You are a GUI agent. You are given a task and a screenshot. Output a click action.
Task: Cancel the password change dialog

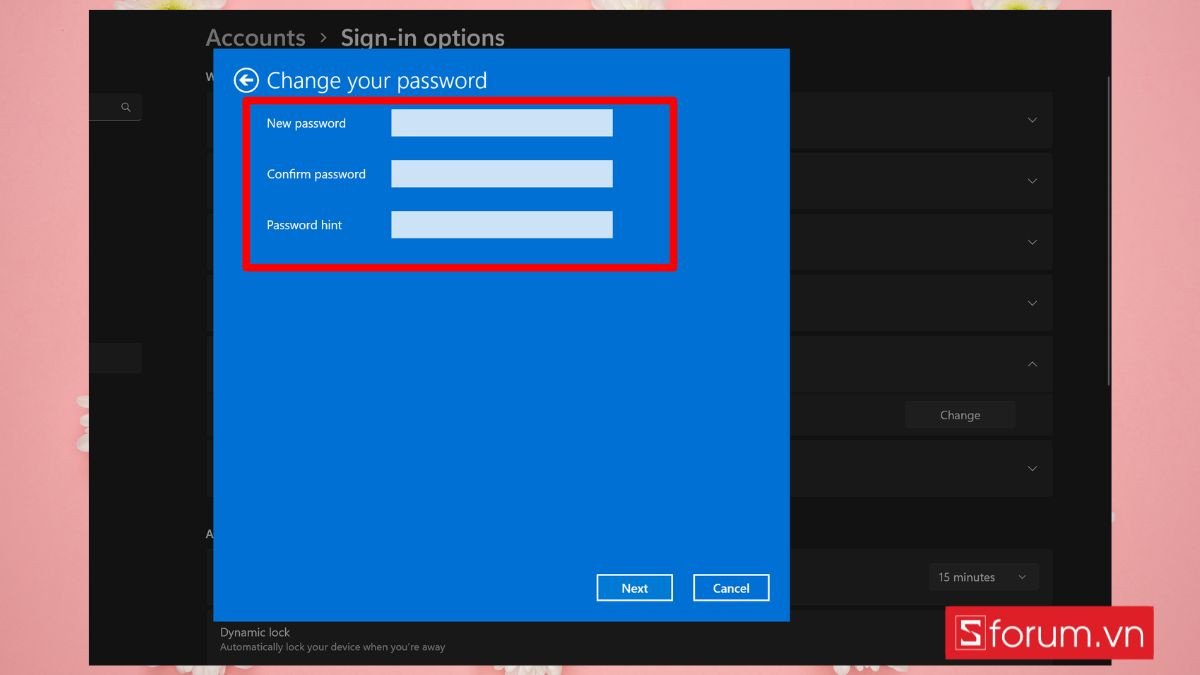730,588
